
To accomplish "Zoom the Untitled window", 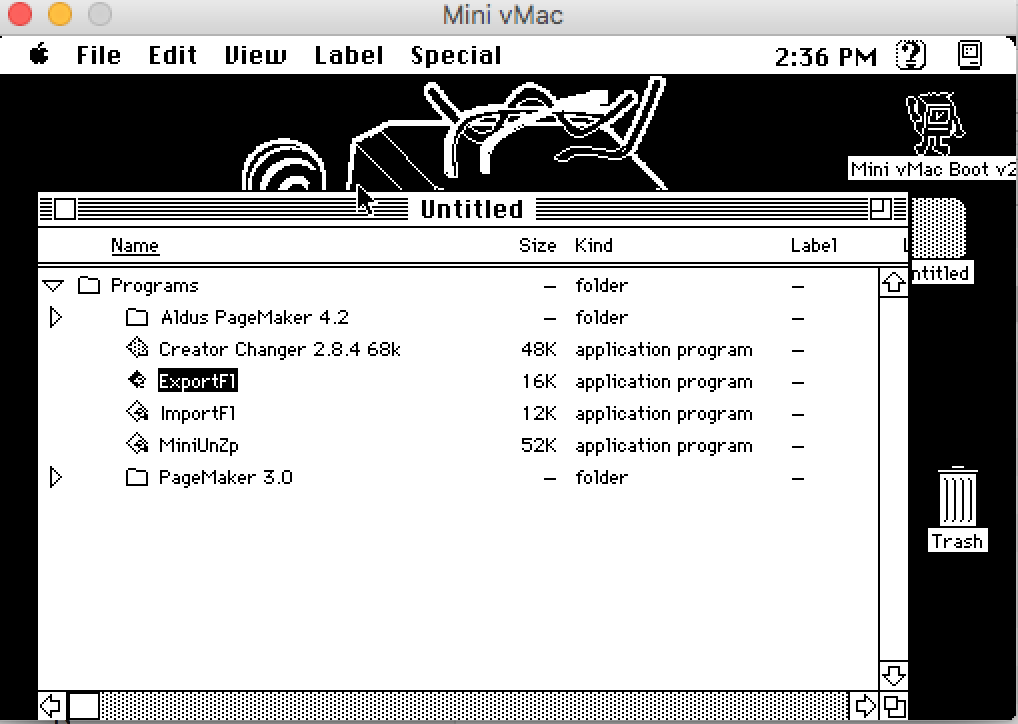I will (x=880, y=209).
